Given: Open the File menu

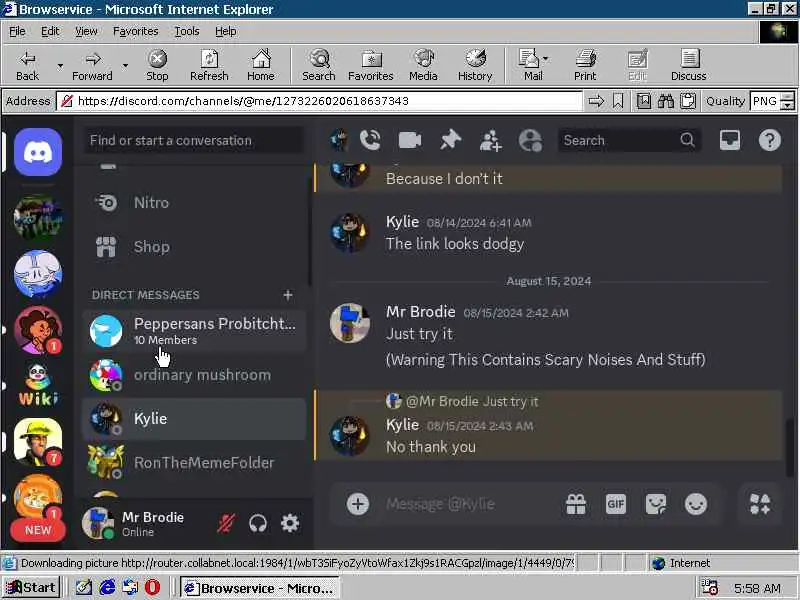Looking at the screenshot, I should coord(17,32).
